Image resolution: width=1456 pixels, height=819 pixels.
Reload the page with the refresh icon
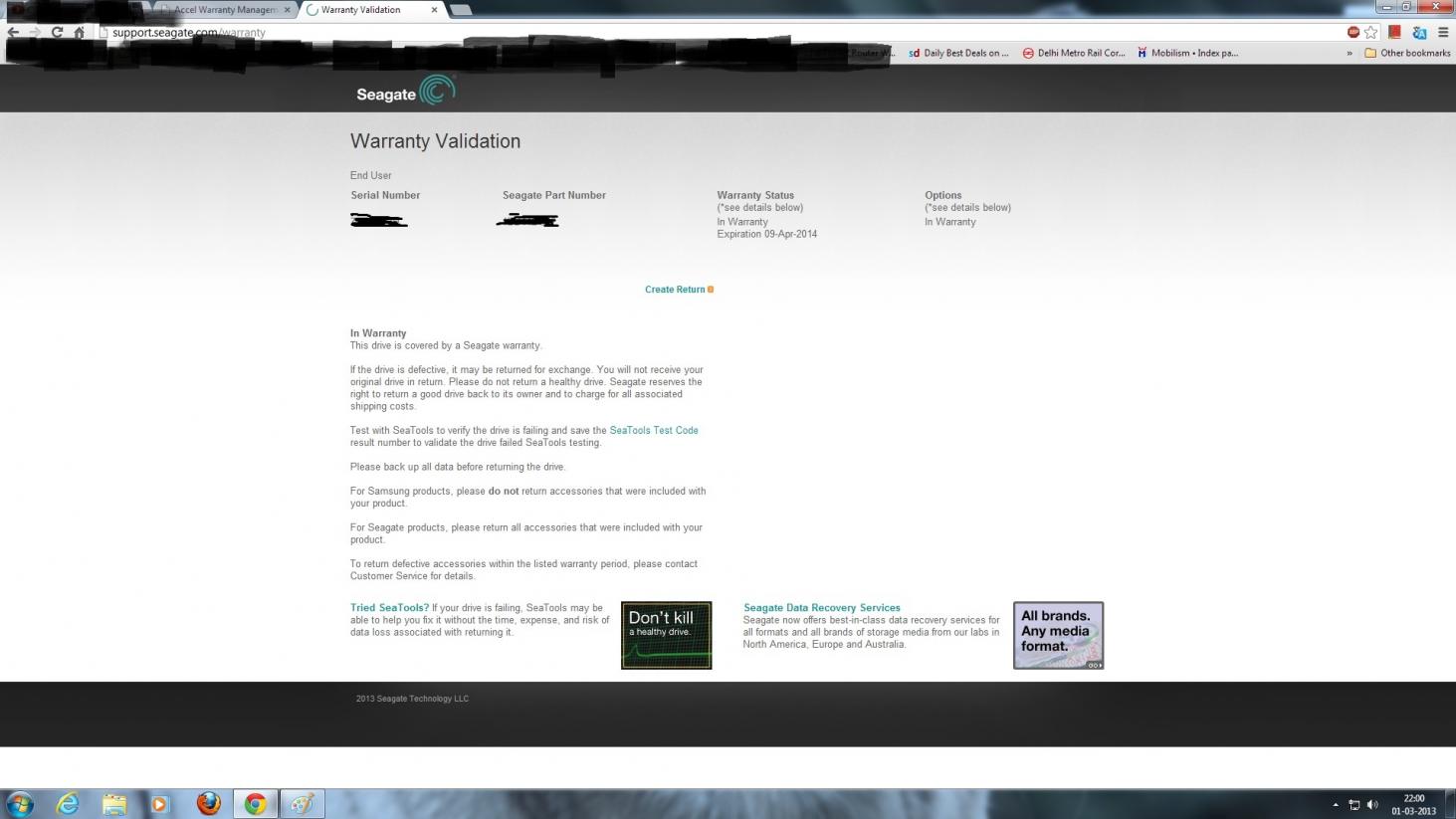(57, 33)
